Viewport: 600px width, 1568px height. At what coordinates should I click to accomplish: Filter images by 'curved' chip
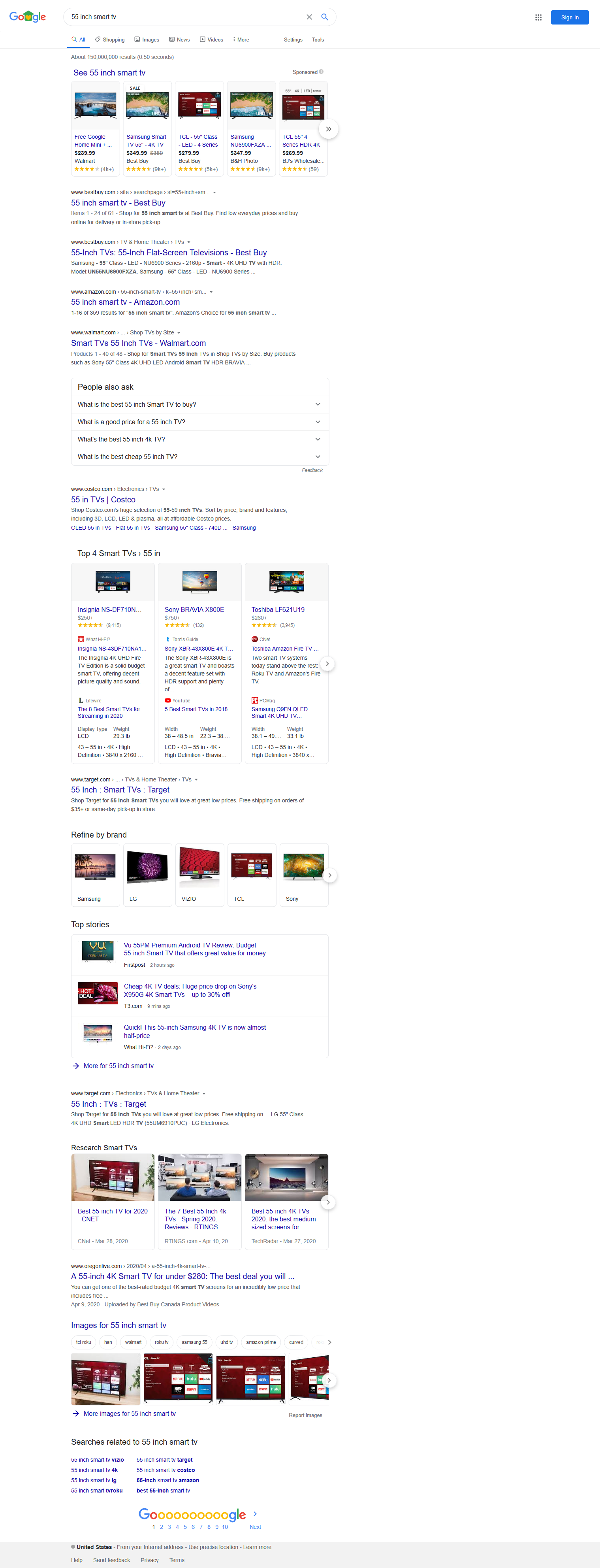(296, 1342)
